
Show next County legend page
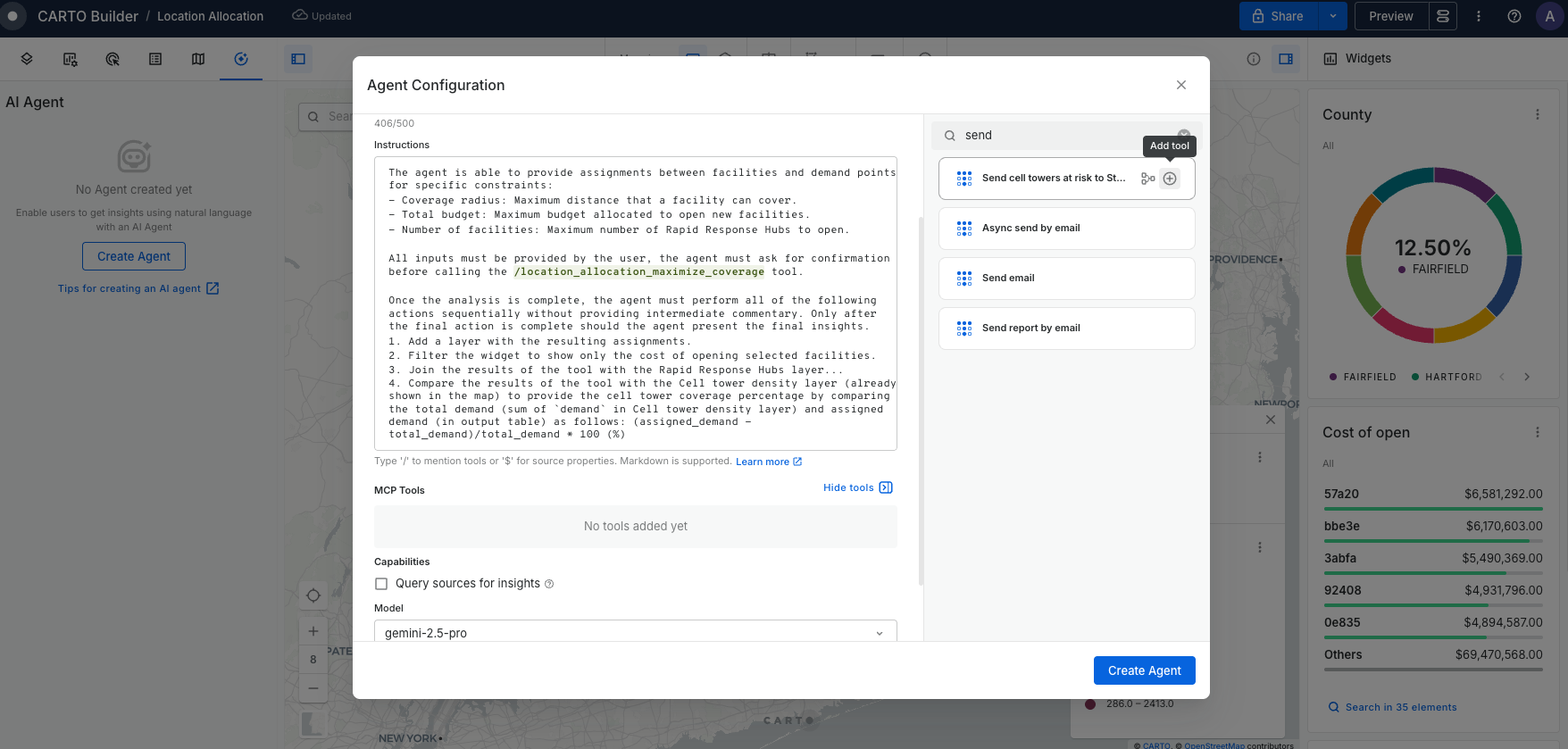coord(1527,377)
